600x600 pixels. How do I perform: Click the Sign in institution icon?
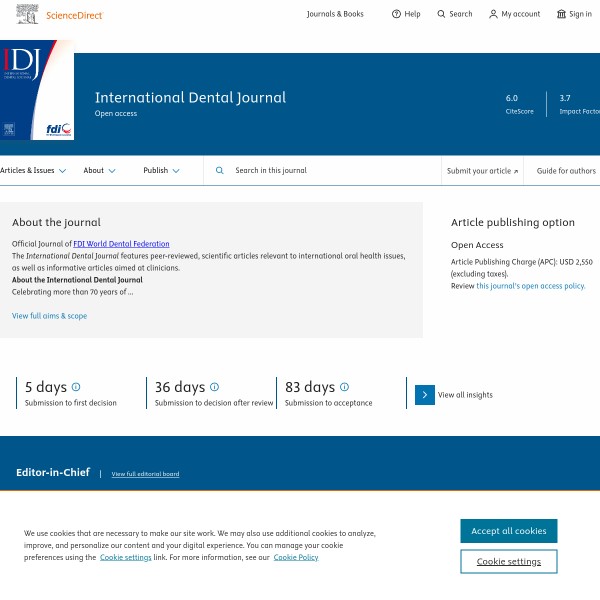point(561,14)
